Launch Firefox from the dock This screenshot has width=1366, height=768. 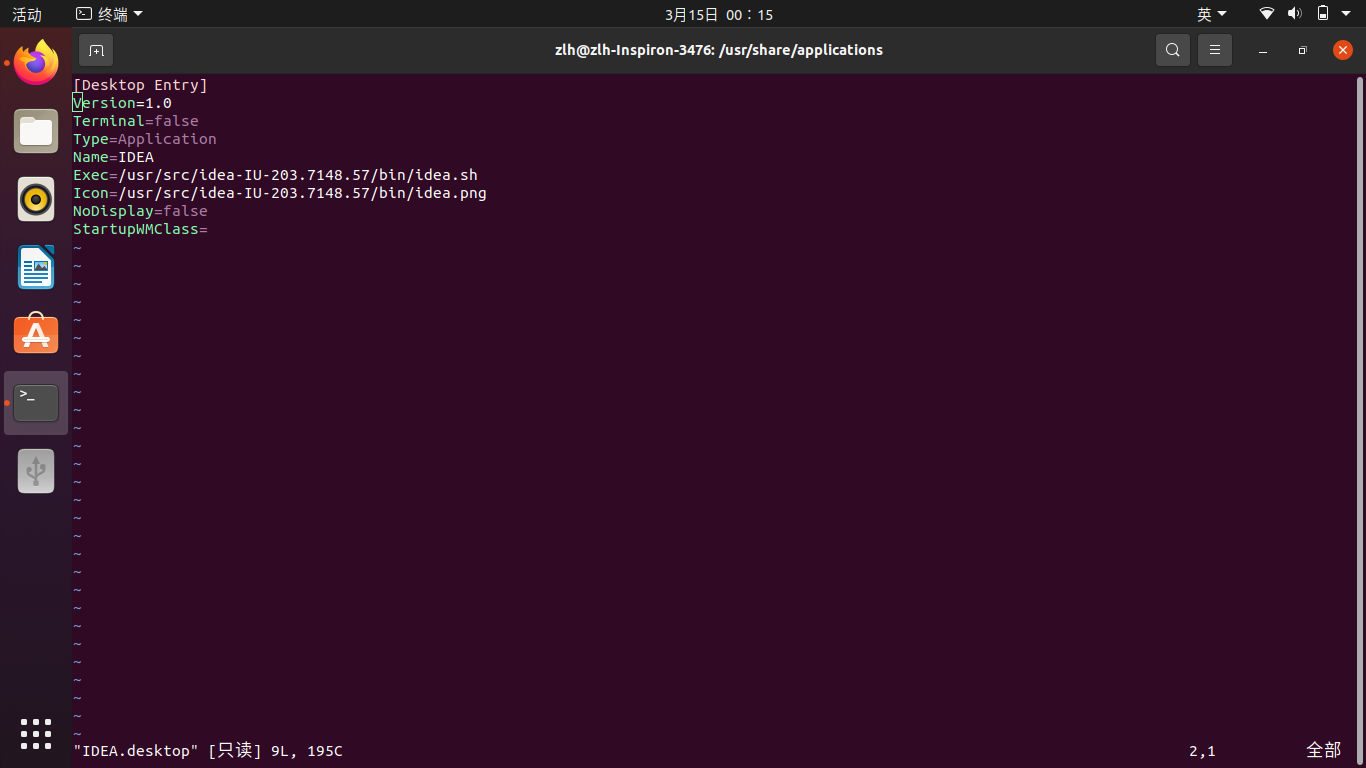(x=36, y=63)
